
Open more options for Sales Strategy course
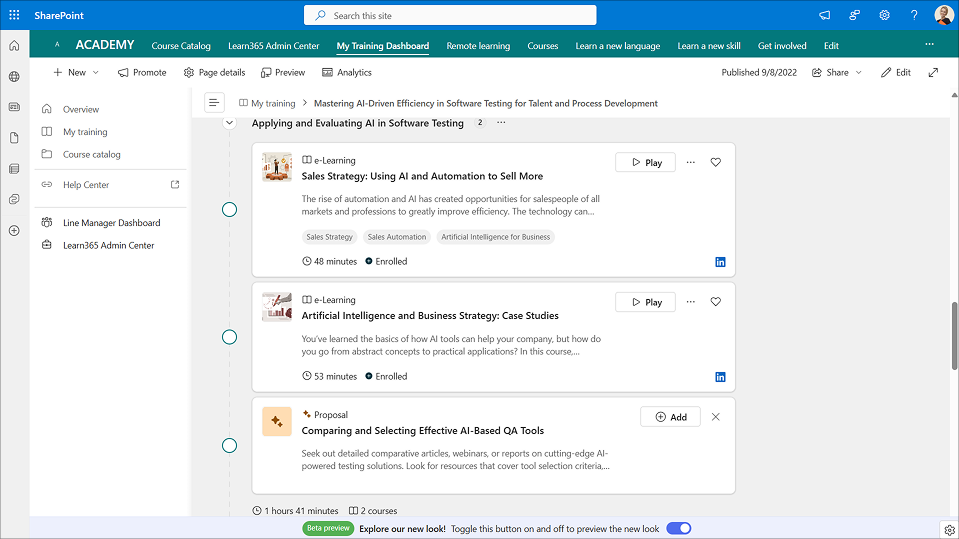[x=690, y=162]
